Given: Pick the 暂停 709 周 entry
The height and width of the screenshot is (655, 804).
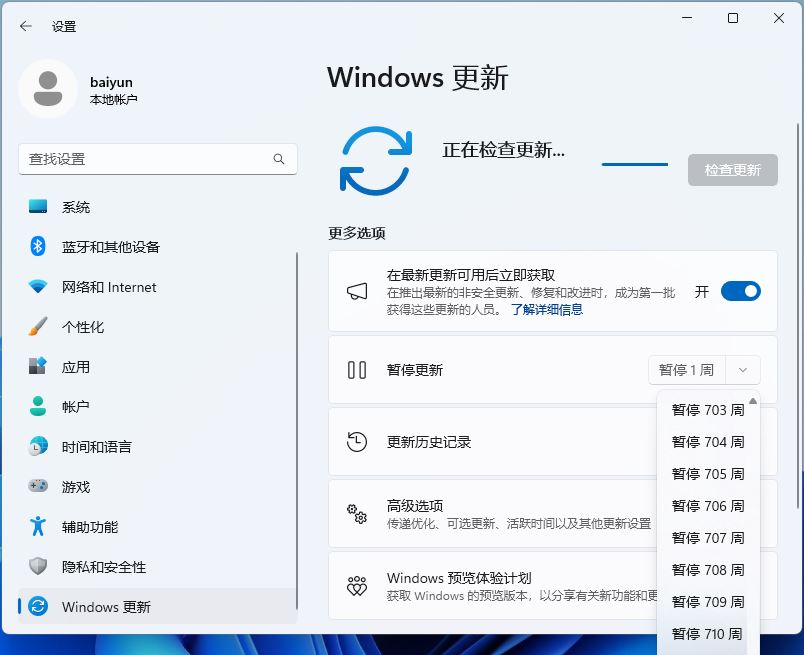Looking at the screenshot, I should point(708,601).
